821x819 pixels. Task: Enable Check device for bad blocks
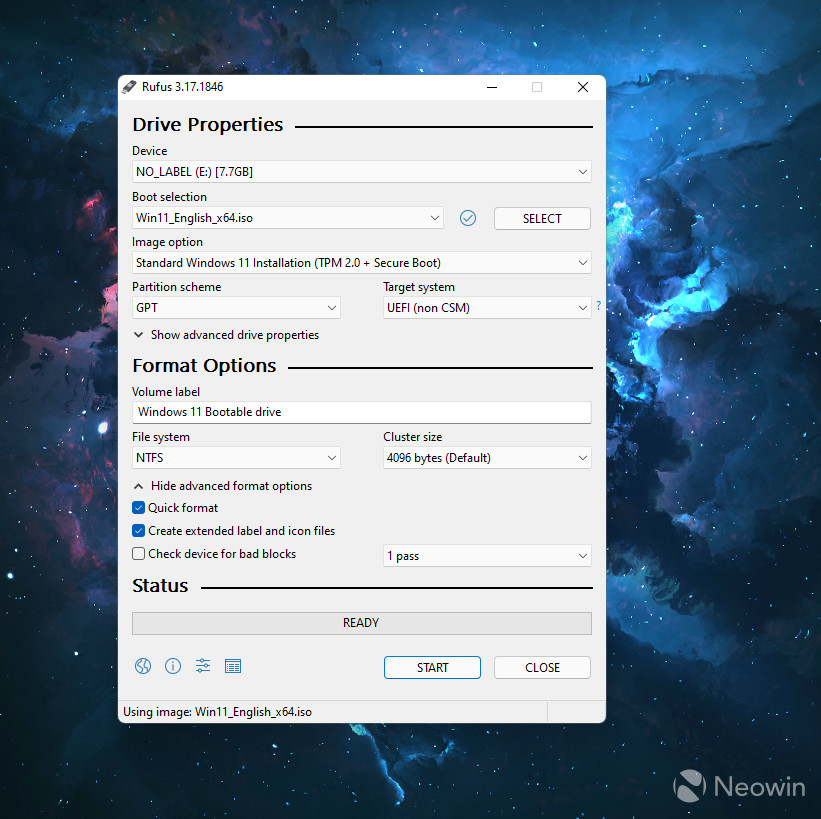(x=138, y=554)
